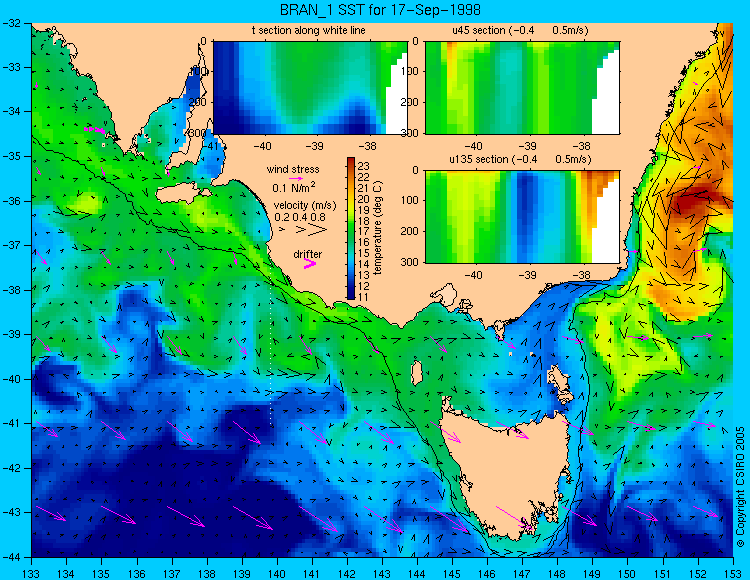
Task: Click the 'velocity (m/s)' legend label
Action: 305,206
